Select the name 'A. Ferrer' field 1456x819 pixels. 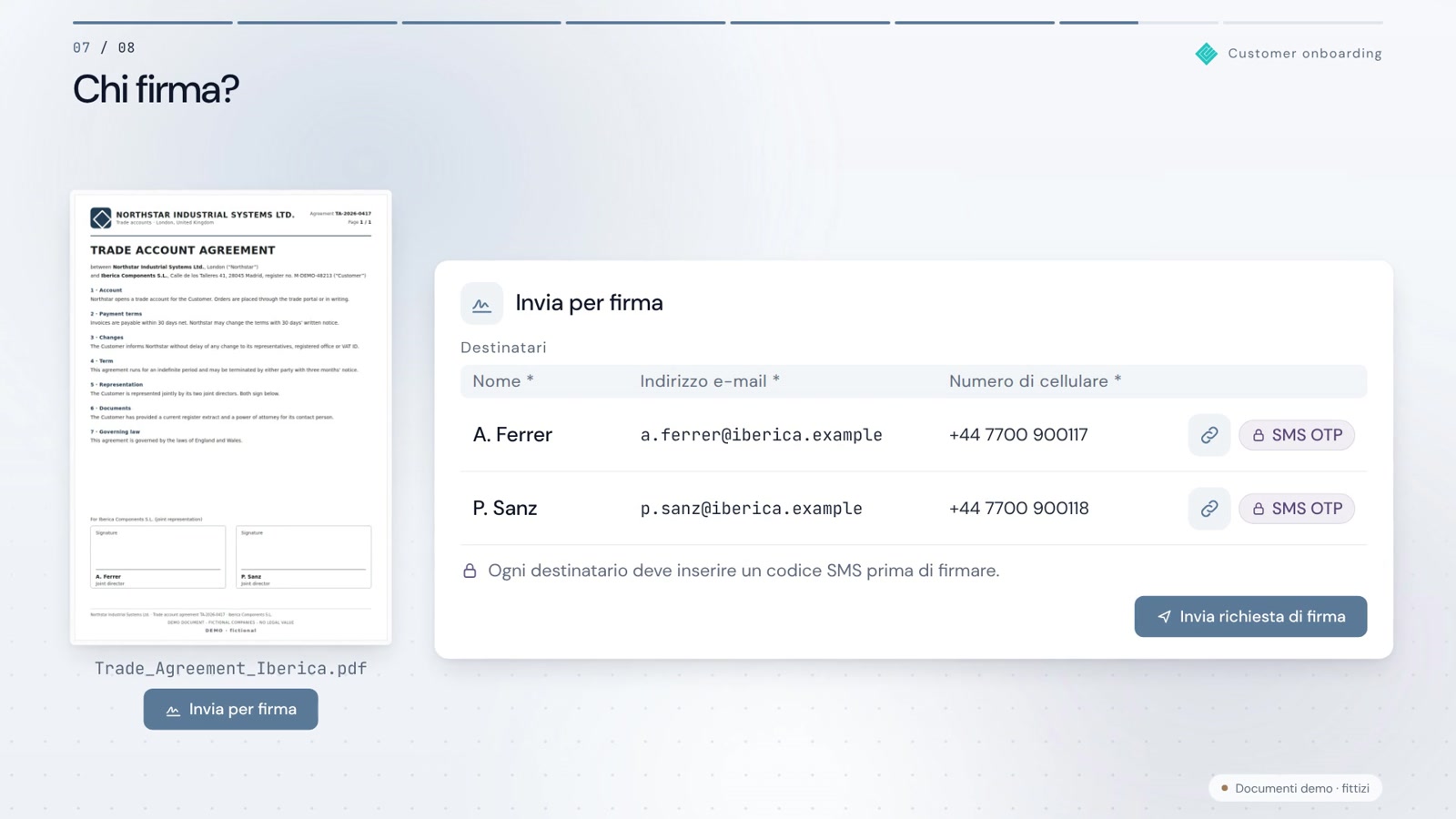pyautogui.click(x=512, y=435)
